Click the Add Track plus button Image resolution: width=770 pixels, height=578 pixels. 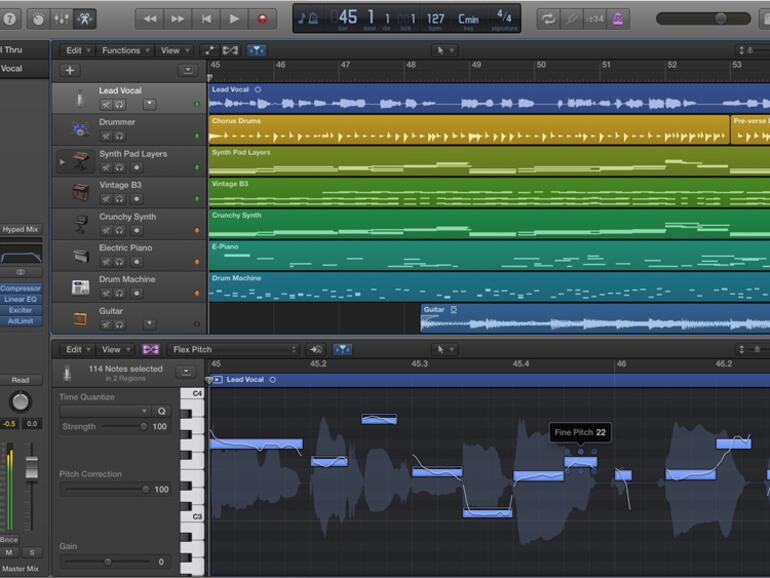tap(70, 70)
